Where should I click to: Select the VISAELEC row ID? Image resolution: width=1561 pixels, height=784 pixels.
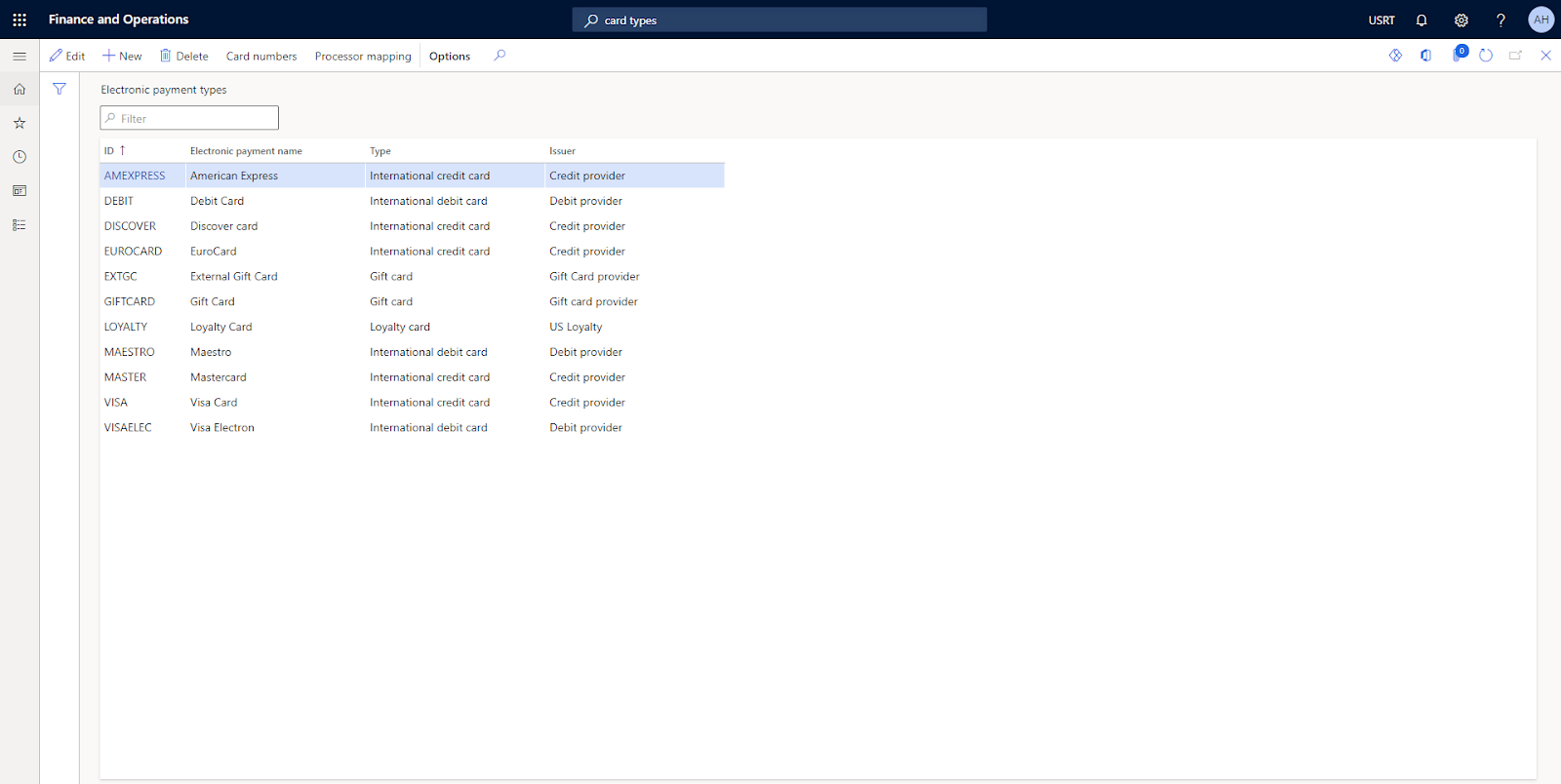pos(128,428)
